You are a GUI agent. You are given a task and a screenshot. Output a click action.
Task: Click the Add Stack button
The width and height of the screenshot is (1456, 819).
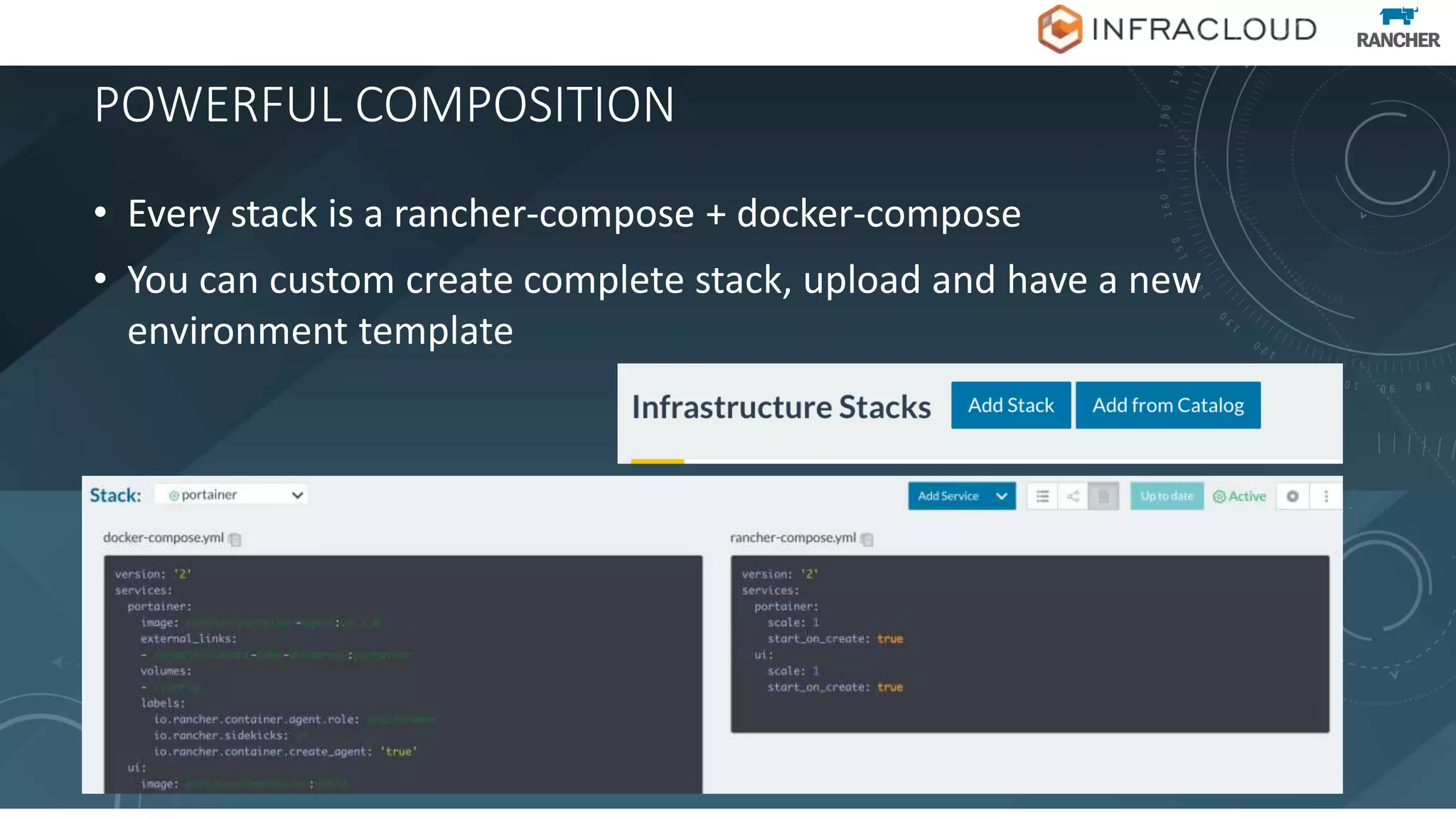point(1010,405)
